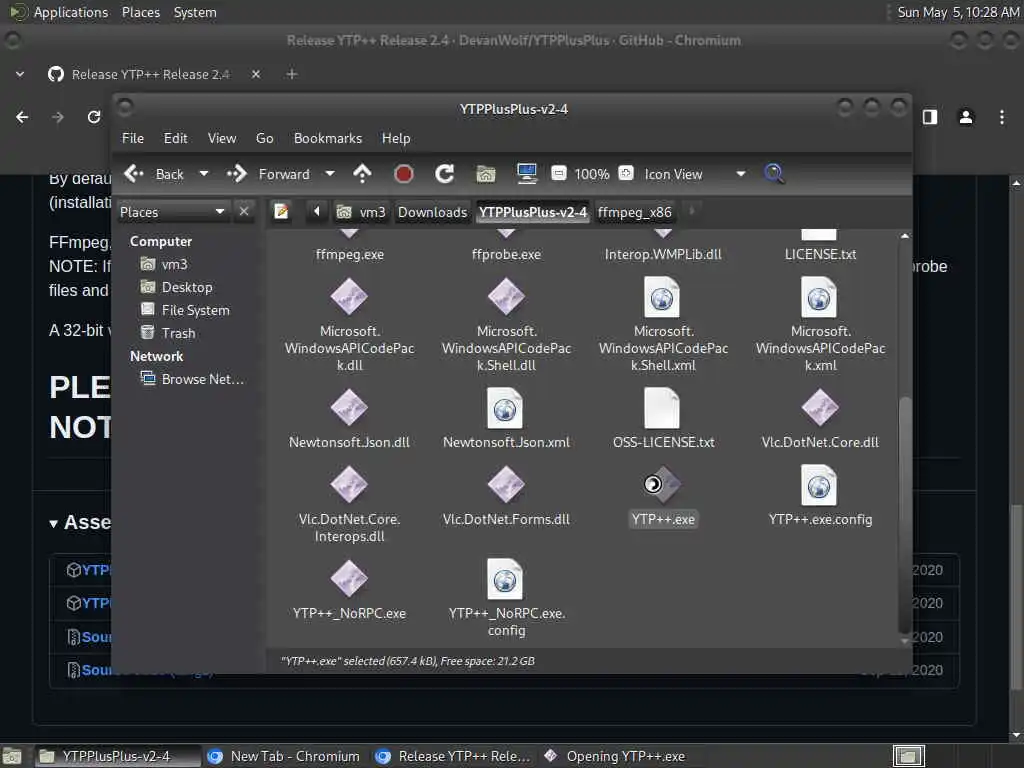Click the ffmpeg.exe file label
The image size is (1024, 768).
pos(349,255)
